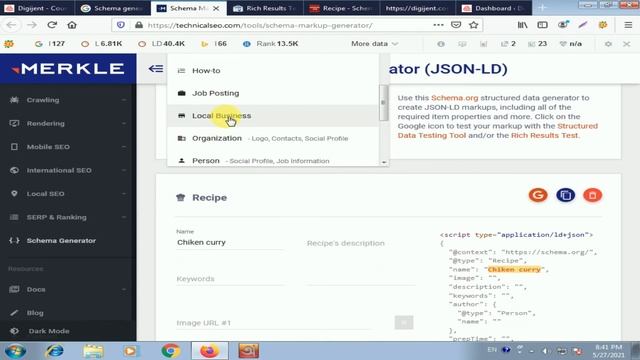640x360 pixels.
Task: Open a new browser tab
Action: (542, 8)
